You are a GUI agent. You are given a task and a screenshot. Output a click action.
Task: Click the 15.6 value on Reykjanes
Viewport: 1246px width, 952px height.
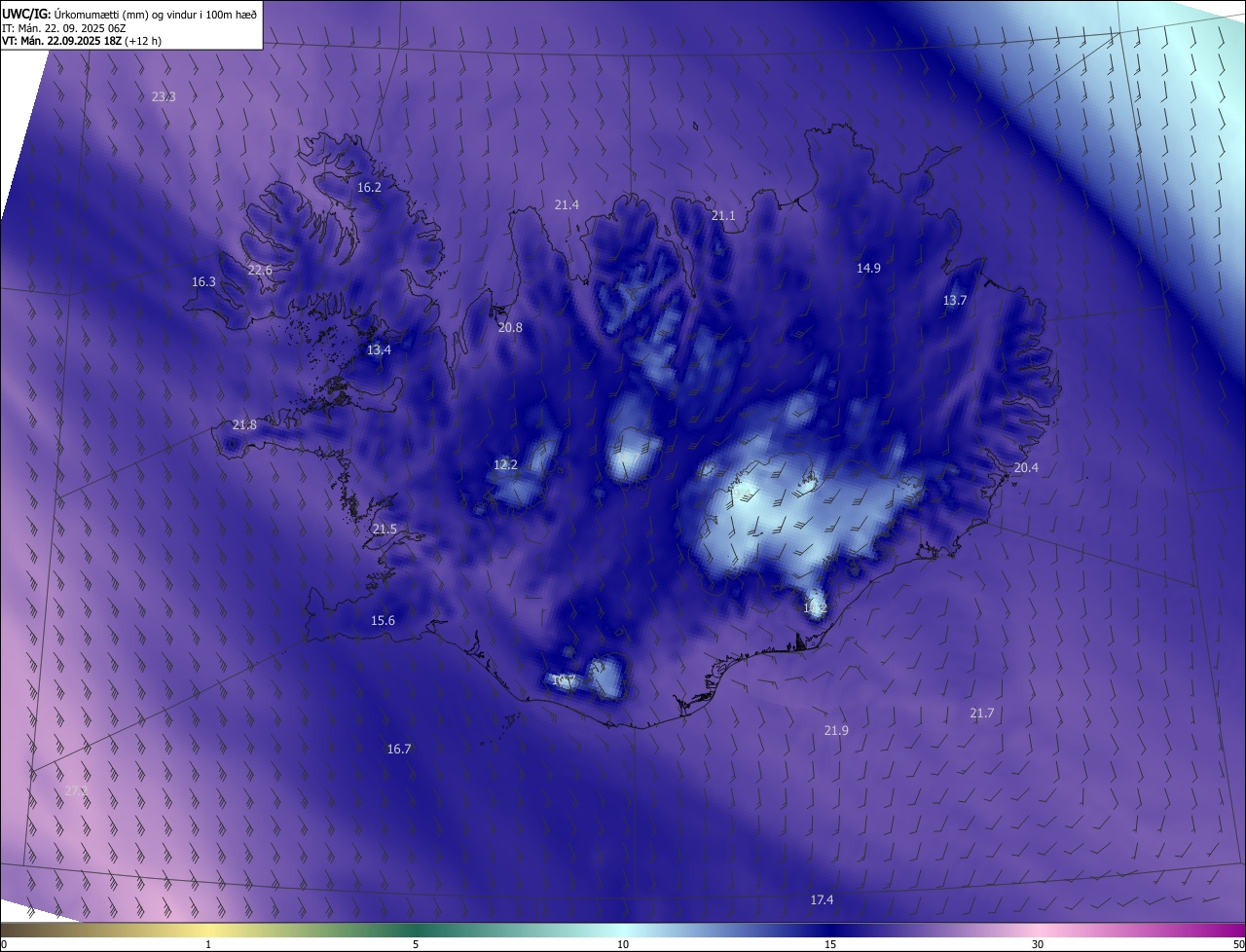click(383, 620)
